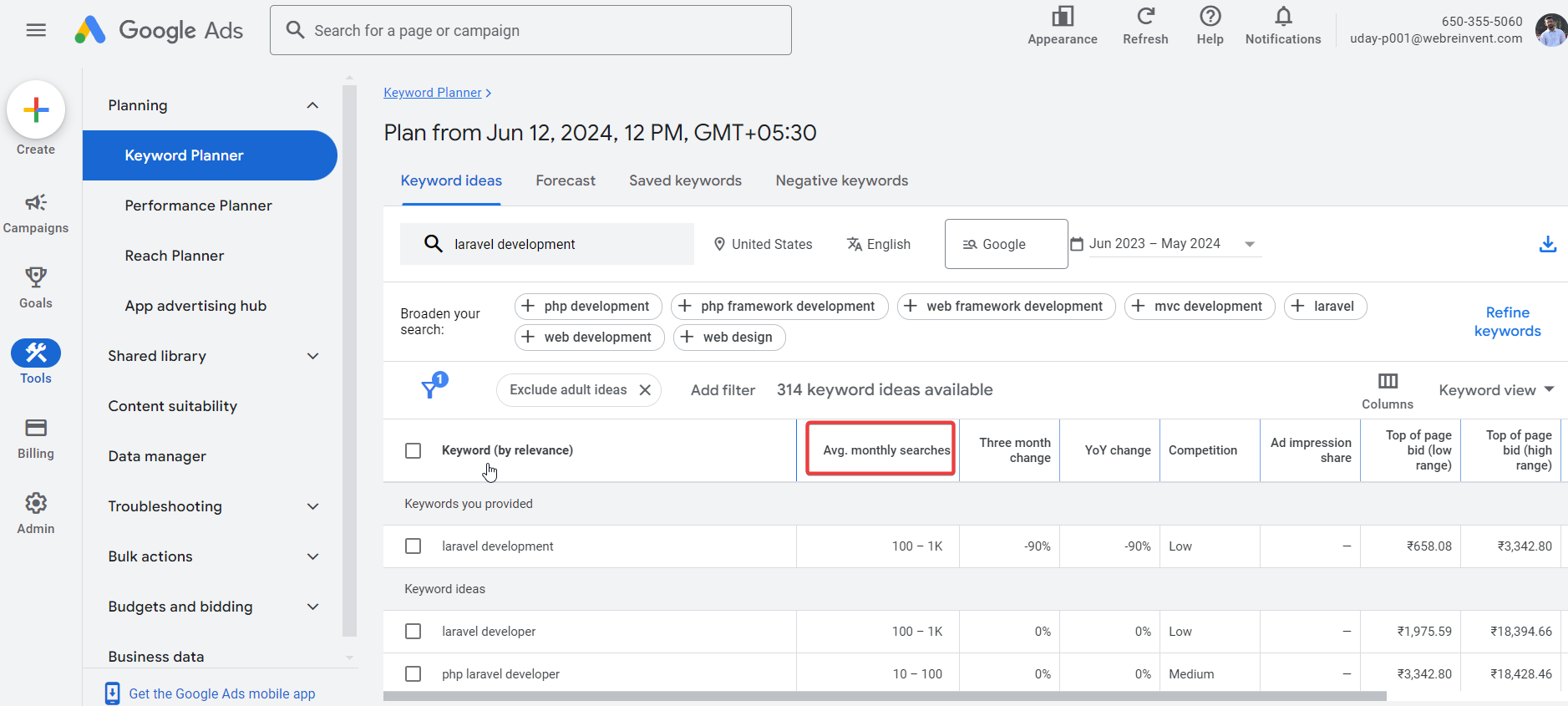
Task: Click the account profile avatar
Action: coord(1551,30)
